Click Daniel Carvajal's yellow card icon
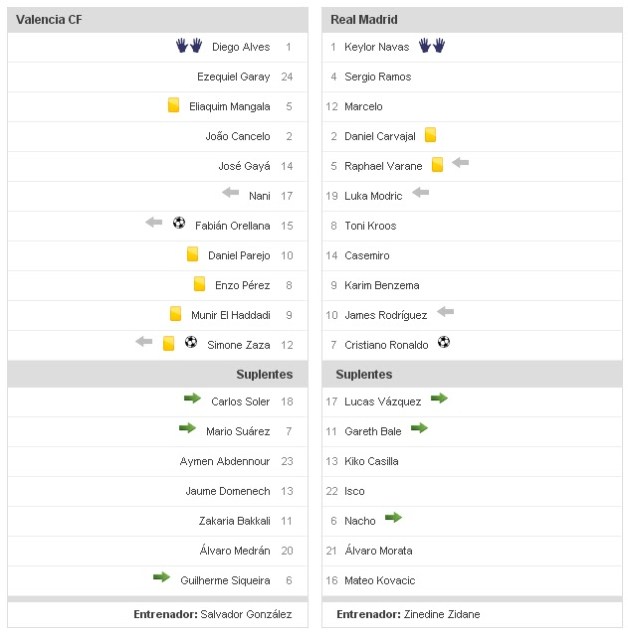628x639 pixels. point(431,135)
